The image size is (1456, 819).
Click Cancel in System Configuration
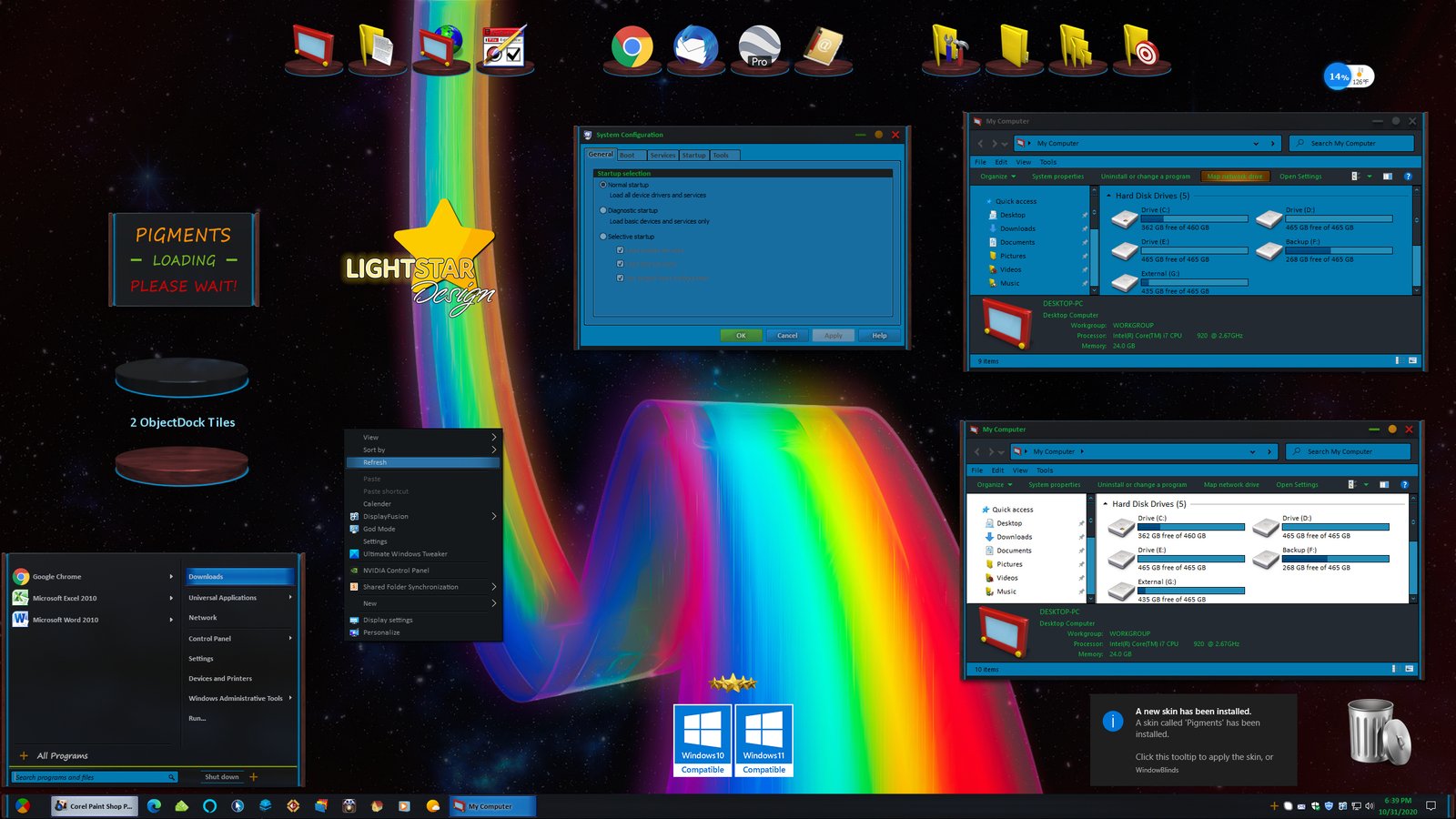[787, 335]
